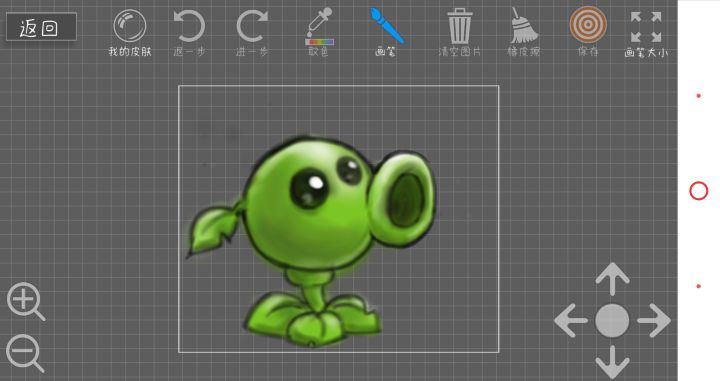Move canvas right with the right arrow
This screenshot has height=381, width=720.
[x=654, y=320]
